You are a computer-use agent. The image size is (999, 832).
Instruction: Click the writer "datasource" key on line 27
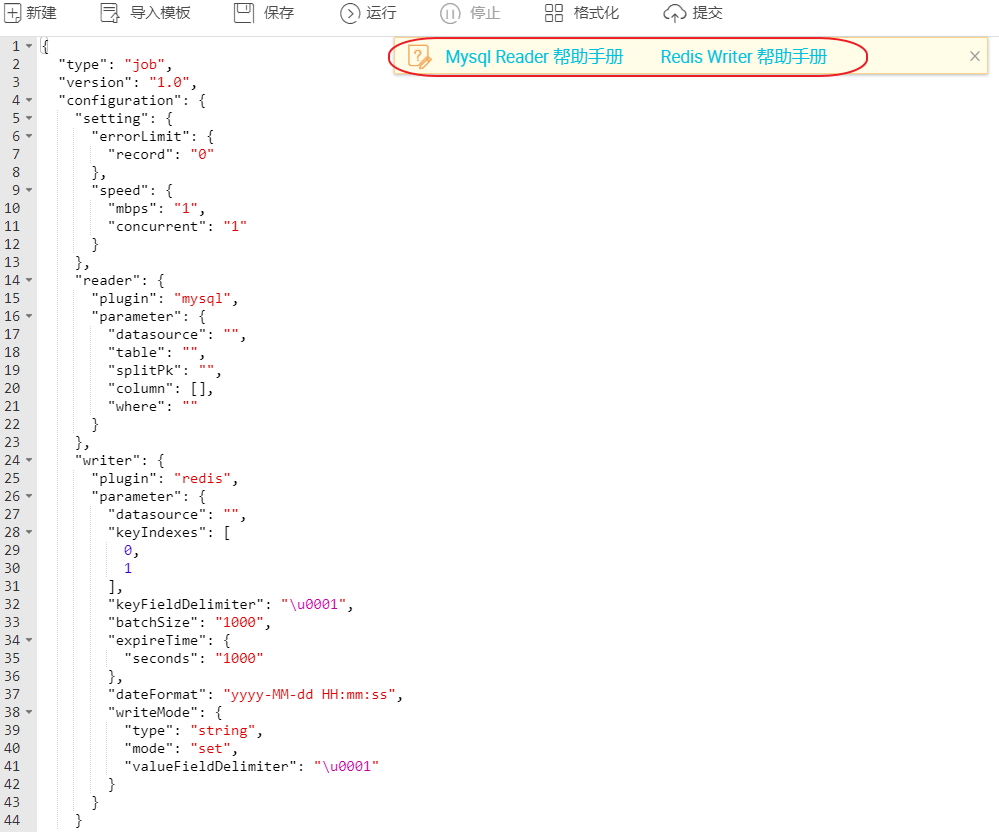157,514
